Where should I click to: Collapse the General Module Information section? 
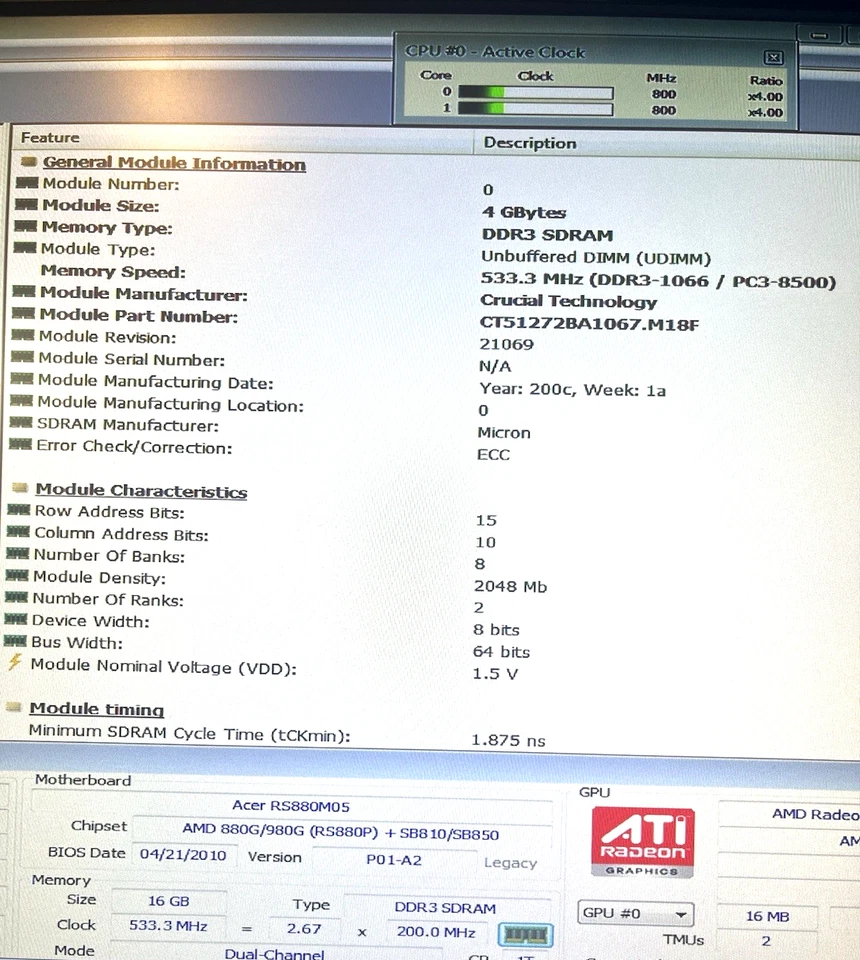(x=173, y=163)
